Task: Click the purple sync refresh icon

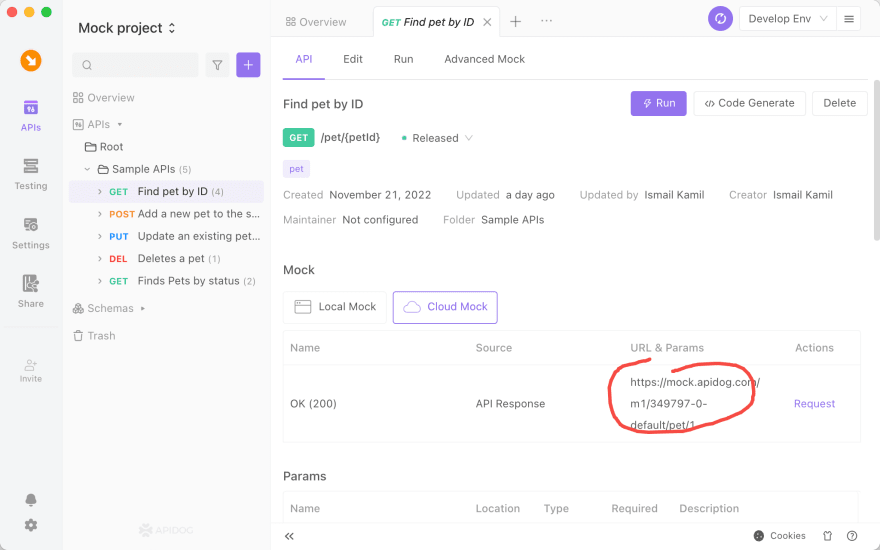Action: coord(720,19)
